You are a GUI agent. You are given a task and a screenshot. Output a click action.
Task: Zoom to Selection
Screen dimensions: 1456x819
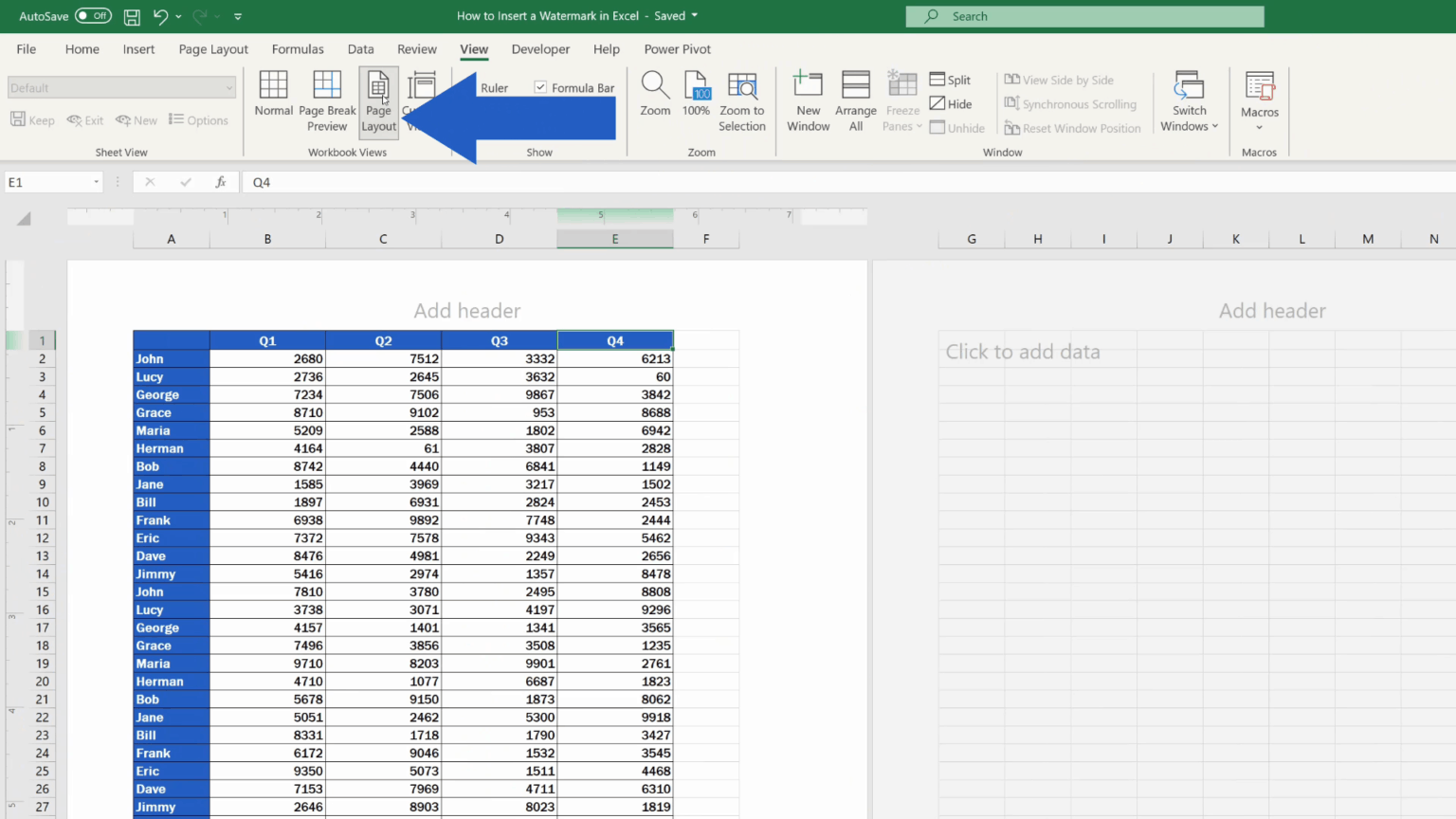(x=742, y=100)
